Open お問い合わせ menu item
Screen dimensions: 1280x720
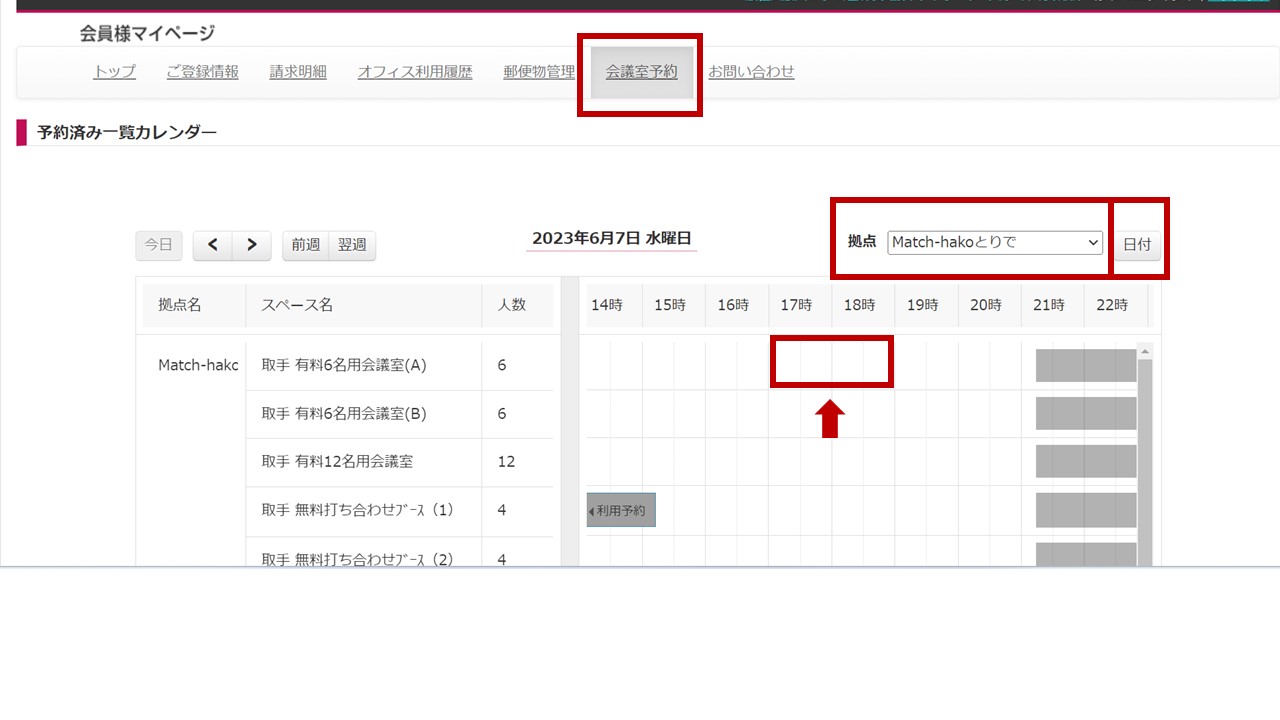pyautogui.click(x=751, y=72)
